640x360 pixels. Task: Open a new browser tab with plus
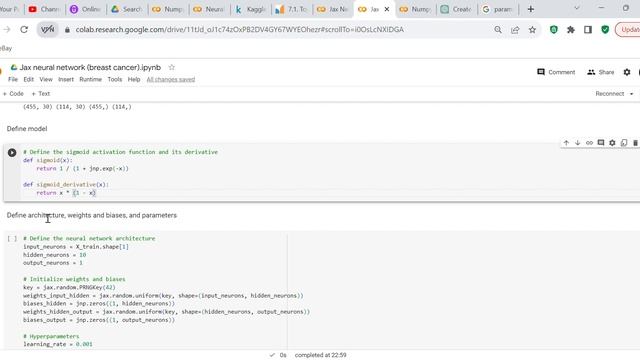pos(531,9)
